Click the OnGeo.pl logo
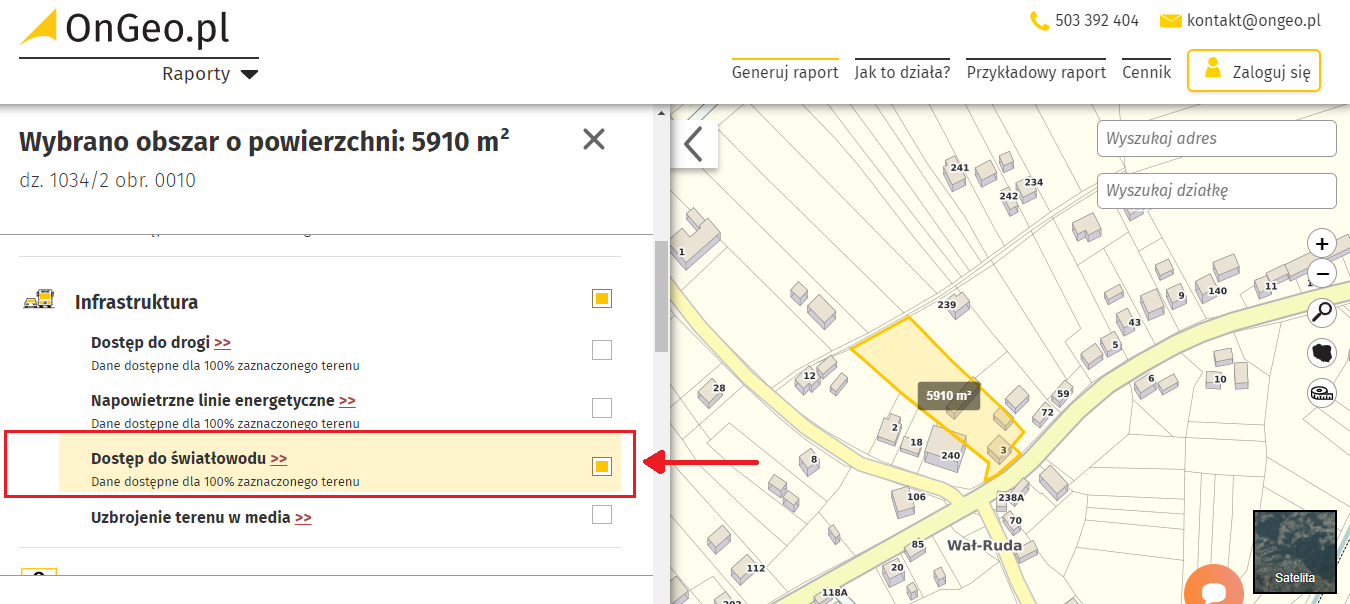Screen dimensions: 1350x604 (125, 28)
